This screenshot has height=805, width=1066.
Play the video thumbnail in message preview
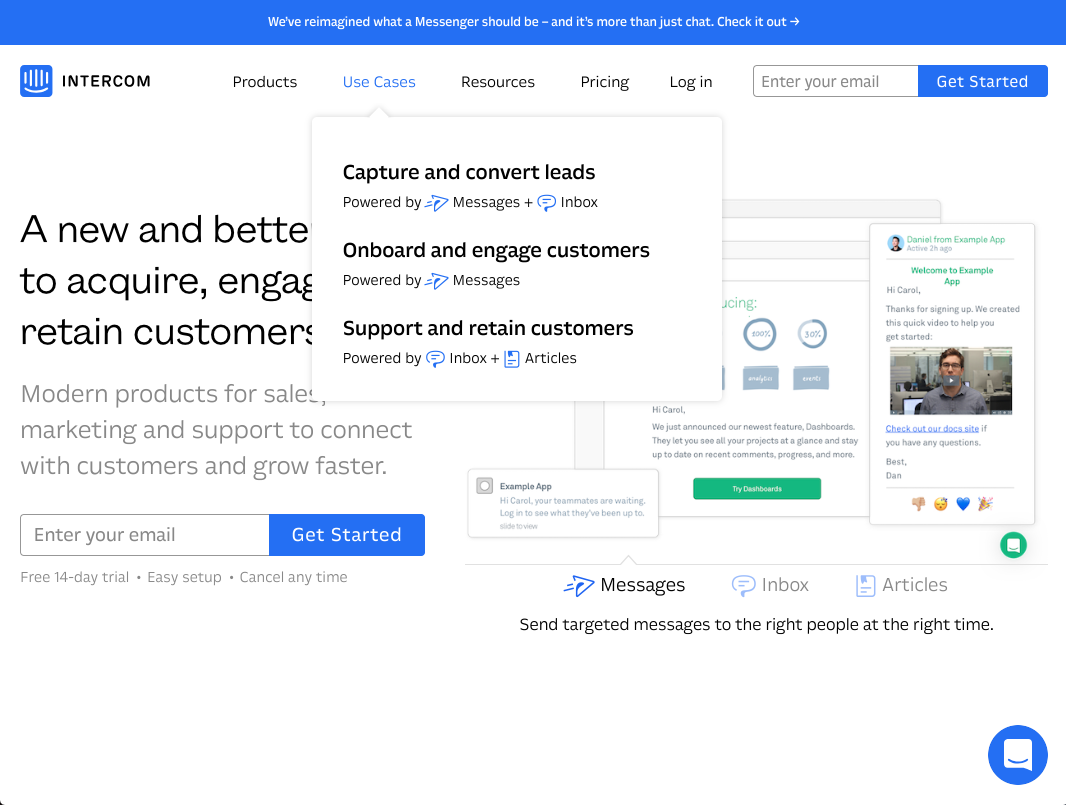pos(950,381)
